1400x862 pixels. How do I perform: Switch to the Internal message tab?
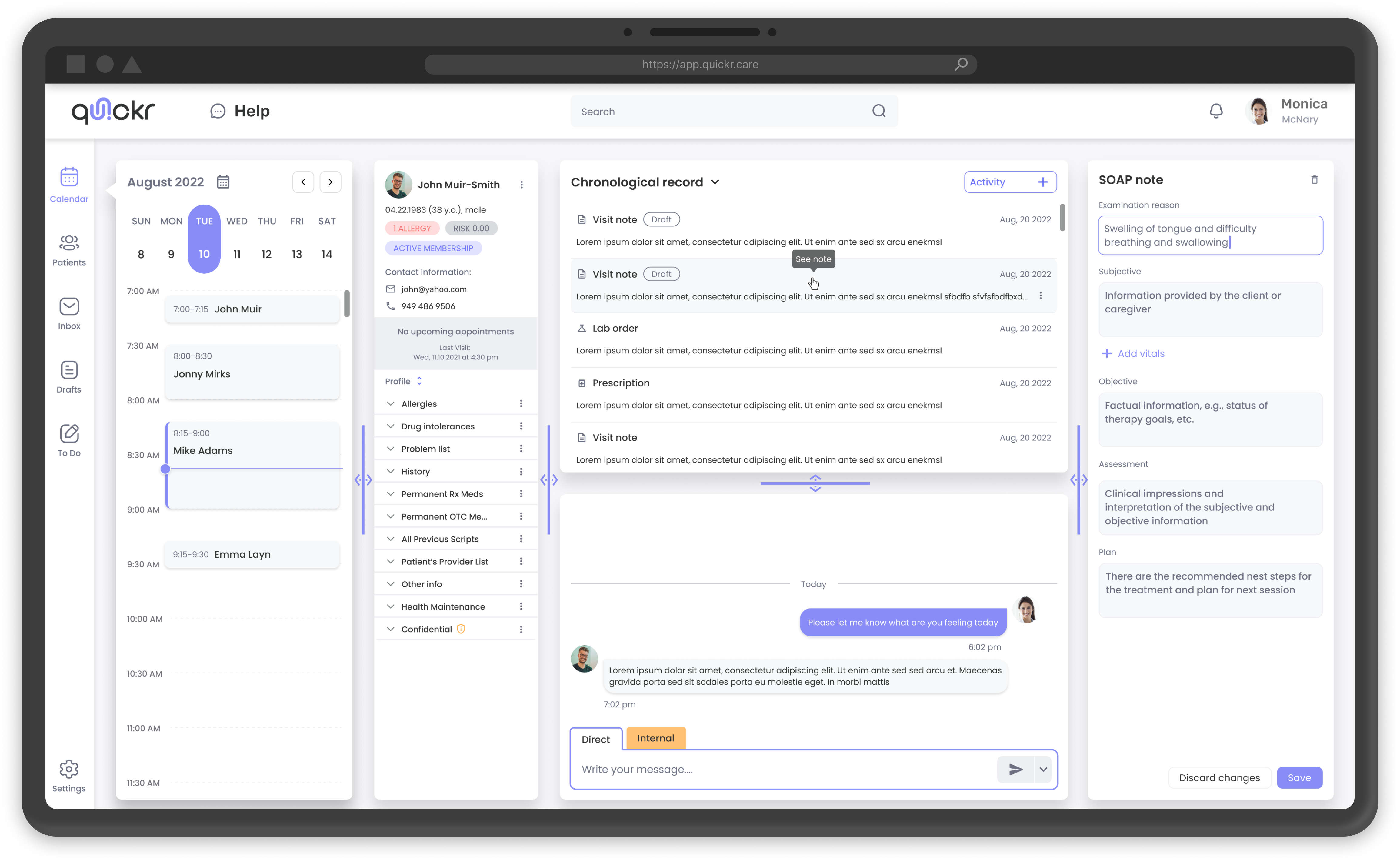tap(655, 738)
